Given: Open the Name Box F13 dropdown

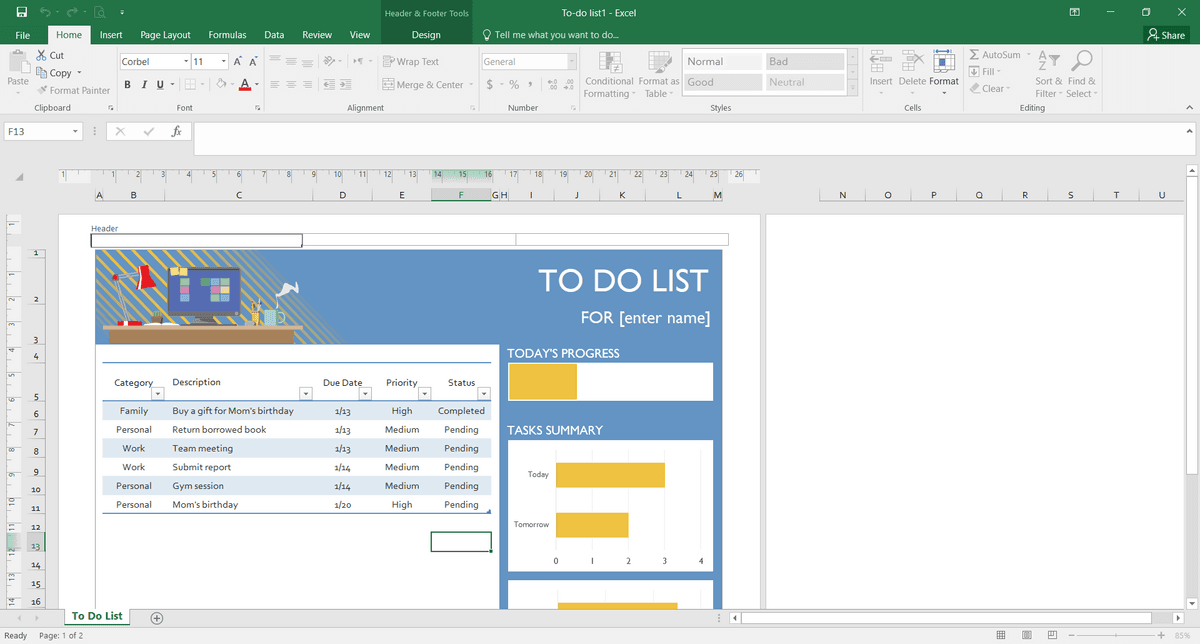Looking at the screenshot, I should [x=76, y=131].
